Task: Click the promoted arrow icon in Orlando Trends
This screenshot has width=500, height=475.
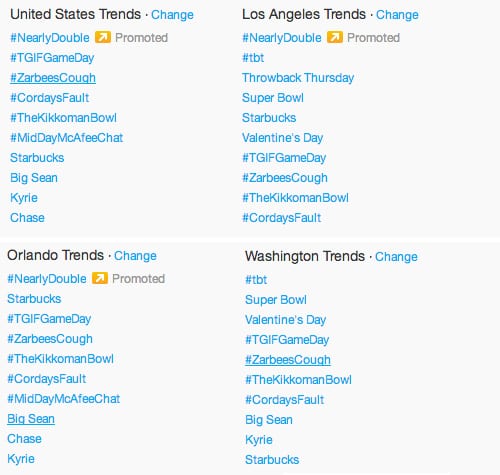Action: pyautogui.click(x=100, y=278)
